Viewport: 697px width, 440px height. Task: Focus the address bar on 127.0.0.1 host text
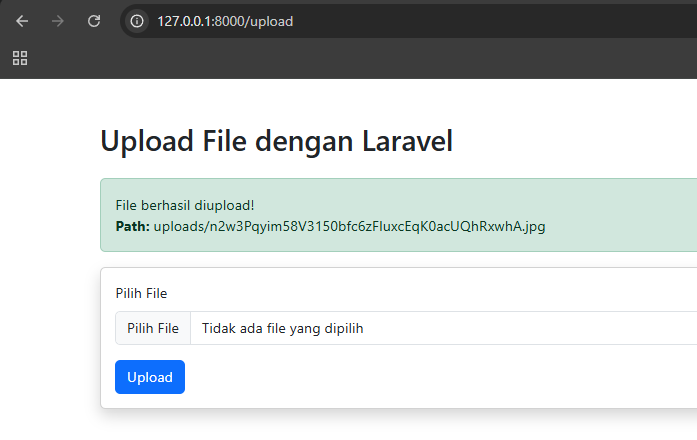click(184, 21)
